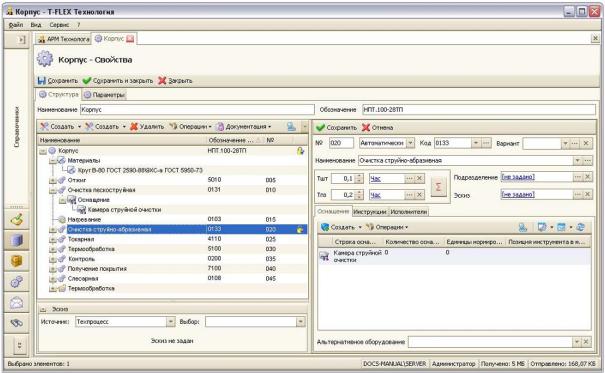605x373 pixels.
Task: Open browse dialog for Наименование operation field
Action: click(x=587, y=160)
